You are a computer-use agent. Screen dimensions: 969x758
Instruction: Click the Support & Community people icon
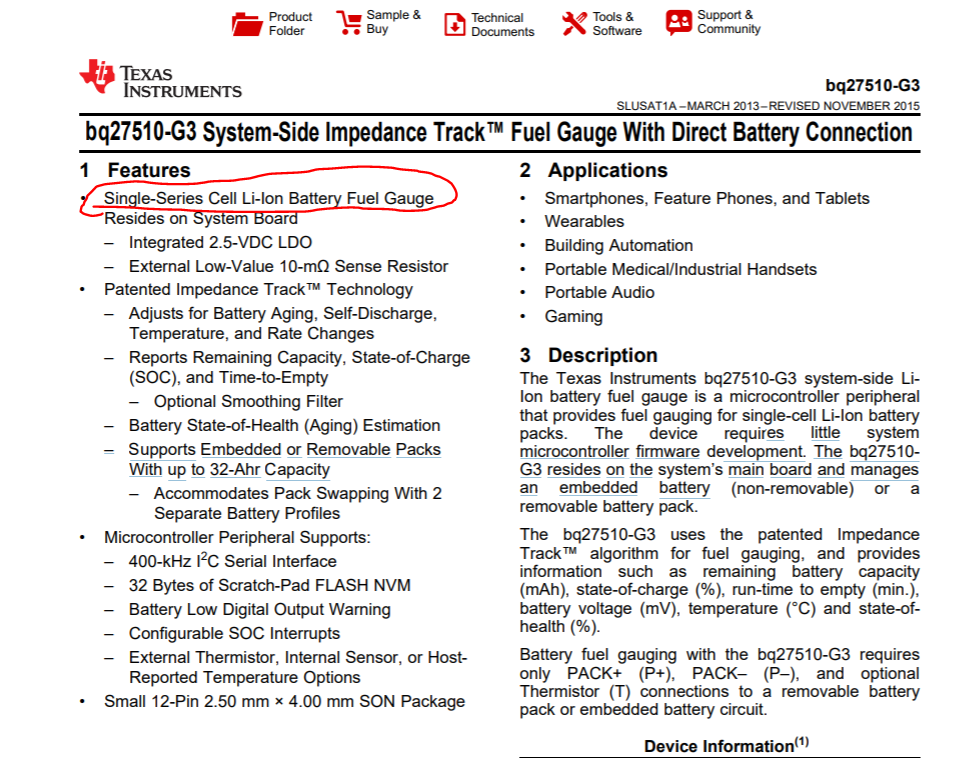click(679, 22)
